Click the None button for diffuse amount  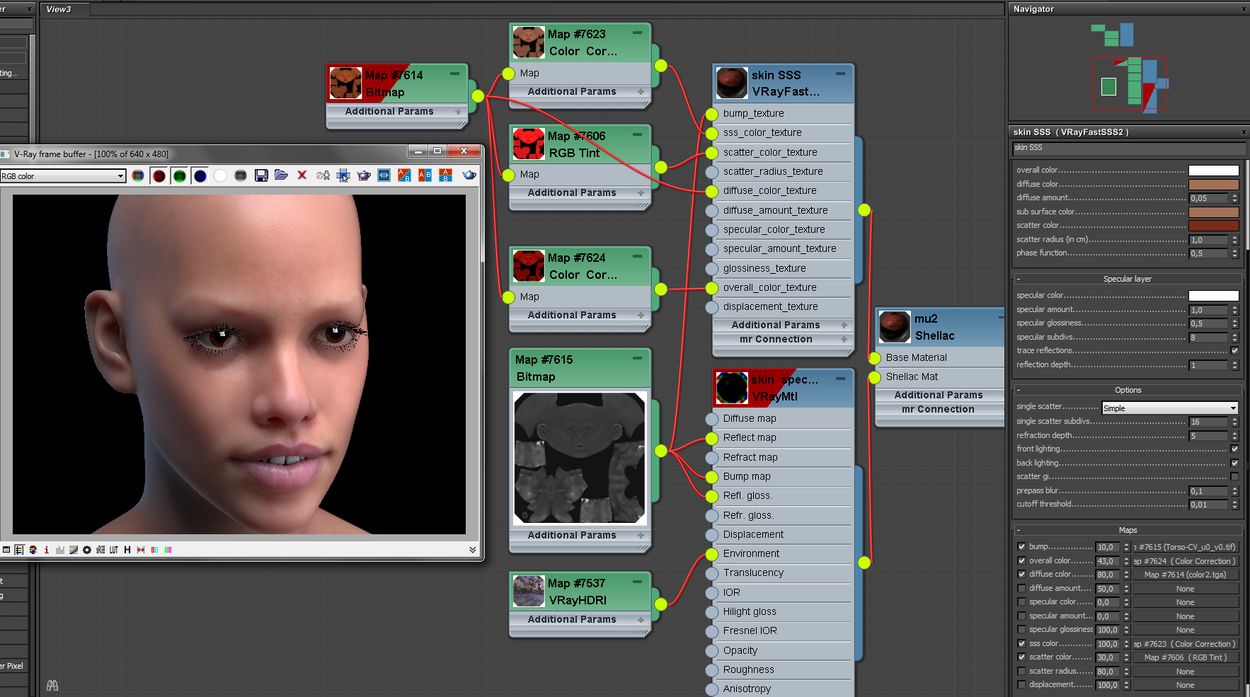pos(1185,589)
